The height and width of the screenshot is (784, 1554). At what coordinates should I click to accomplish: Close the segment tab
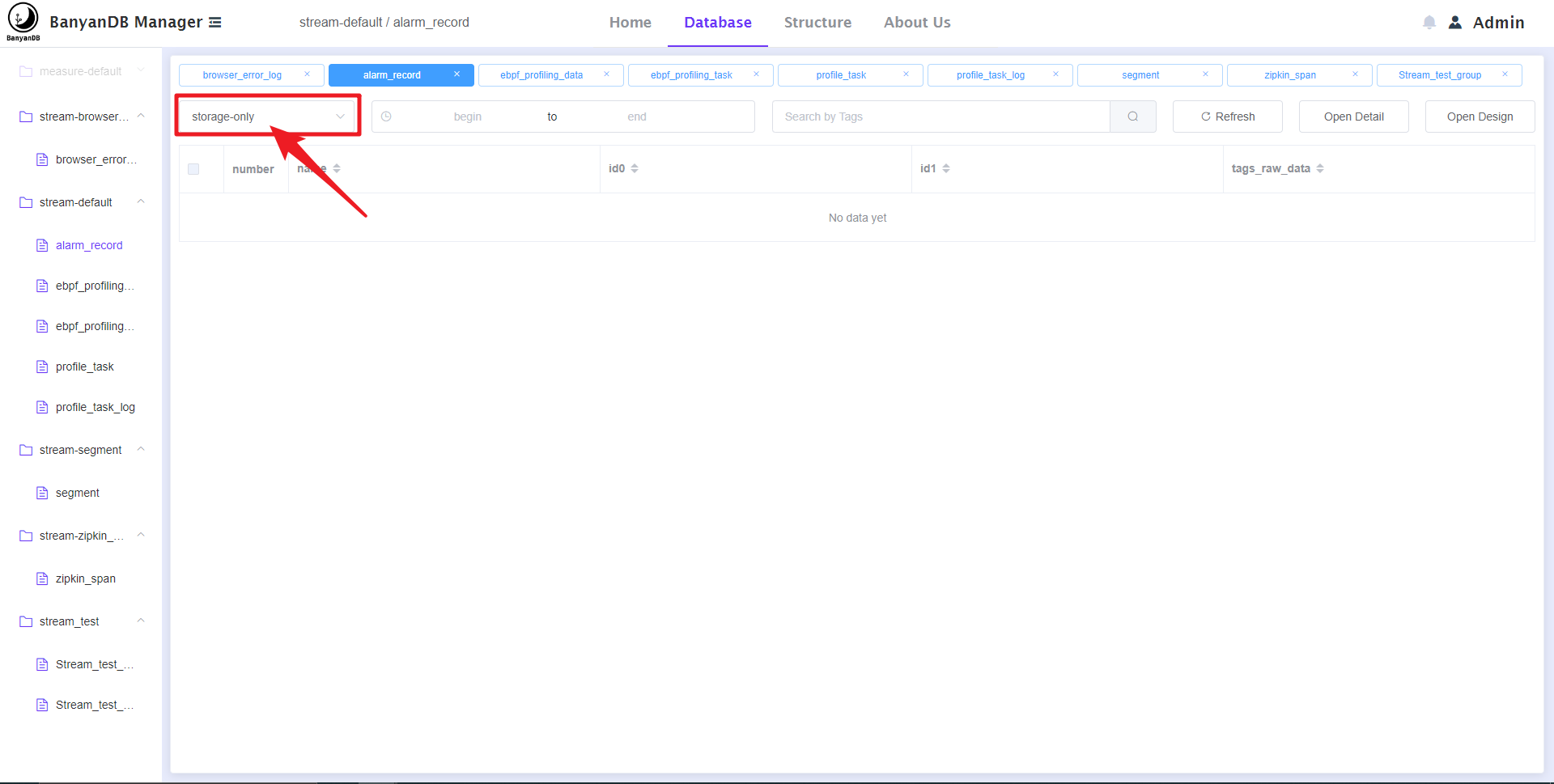[x=1205, y=74]
